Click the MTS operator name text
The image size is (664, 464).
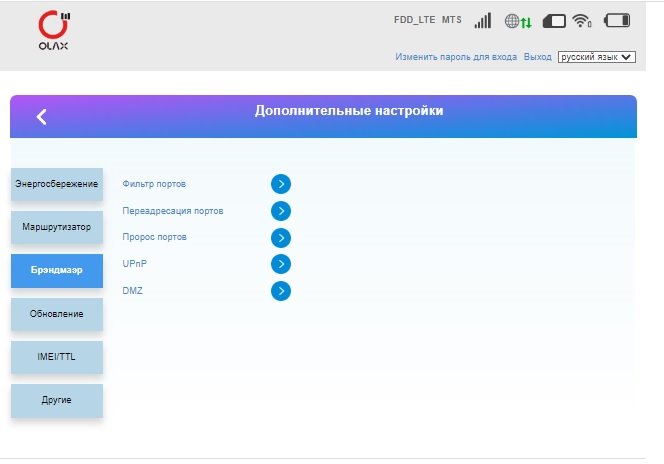451,20
